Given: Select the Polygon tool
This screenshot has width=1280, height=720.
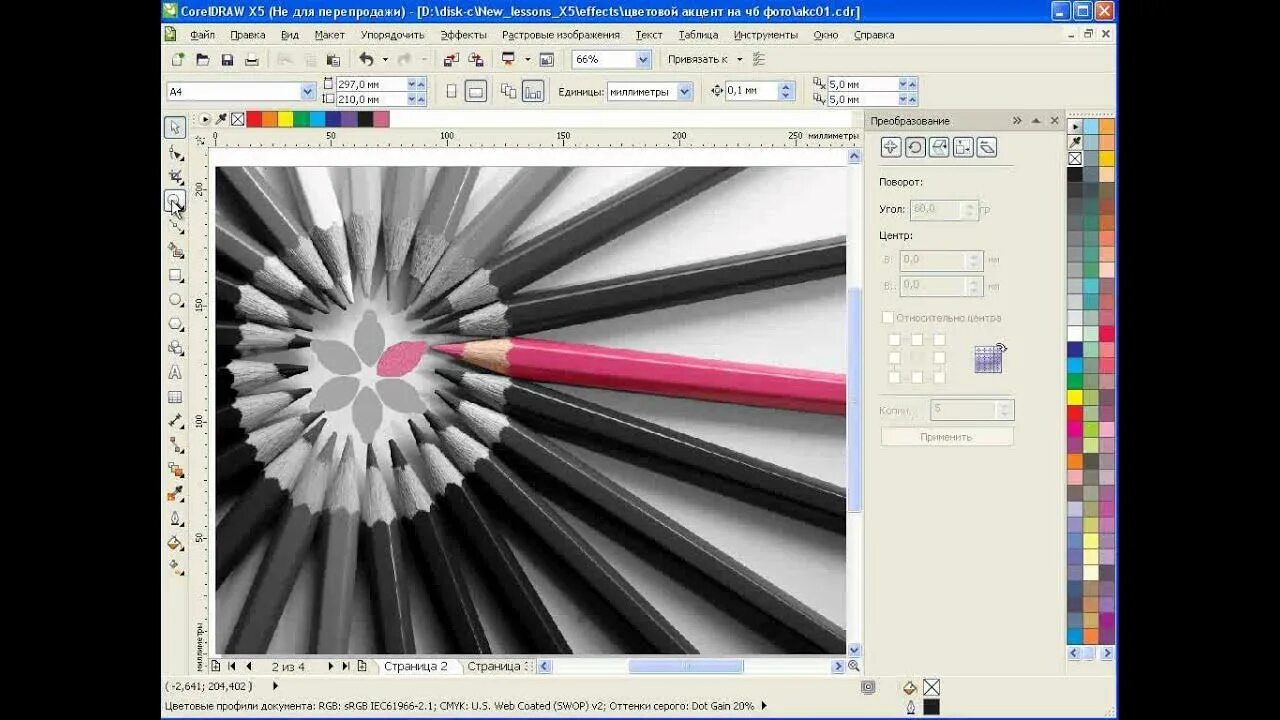Looking at the screenshot, I should click(175, 324).
